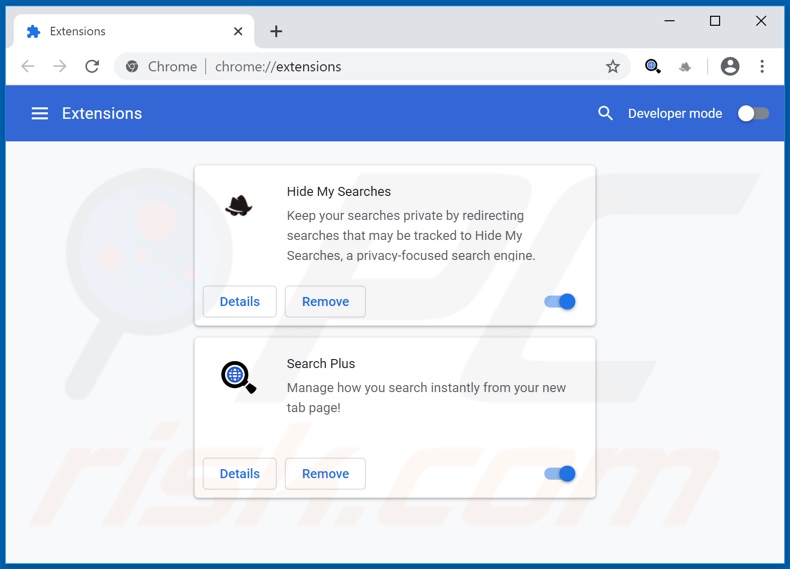The image size is (790, 569).
Task: Click the Hide My Searches extension name
Action: pyautogui.click(x=339, y=192)
